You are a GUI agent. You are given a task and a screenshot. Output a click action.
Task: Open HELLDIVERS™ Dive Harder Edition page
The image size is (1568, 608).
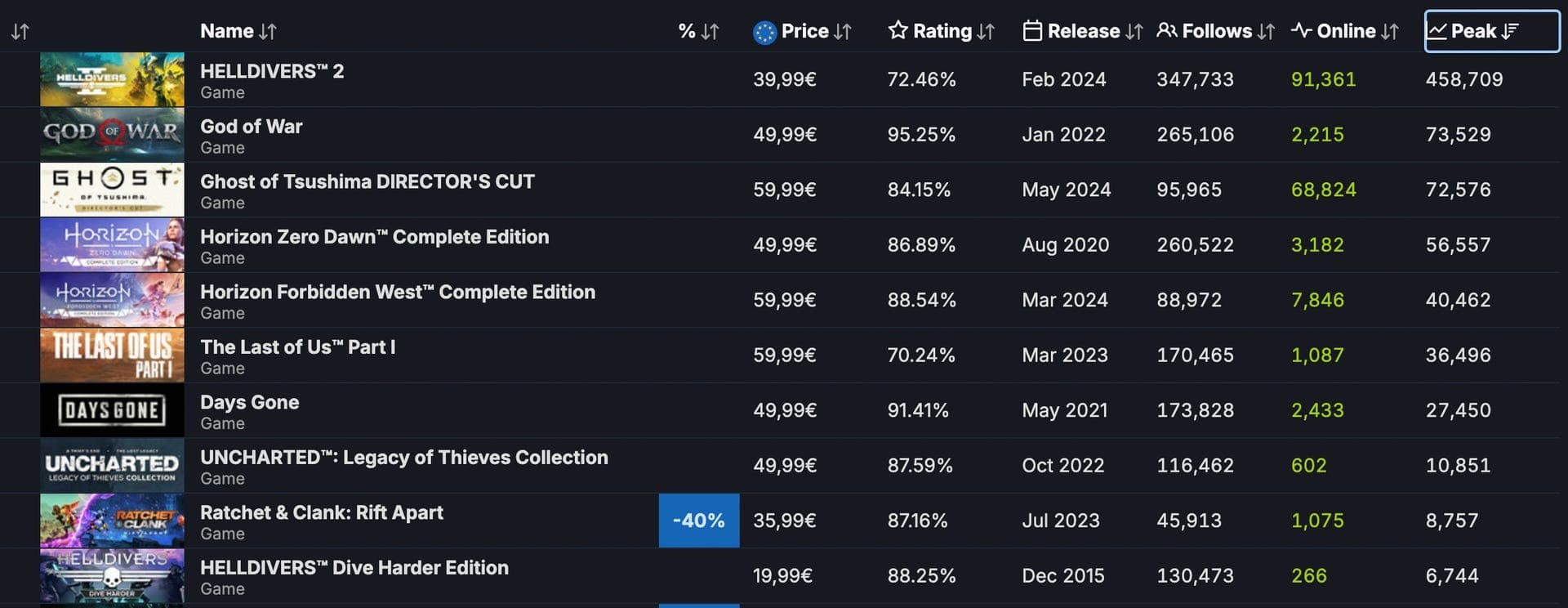[x=354, y=568]
